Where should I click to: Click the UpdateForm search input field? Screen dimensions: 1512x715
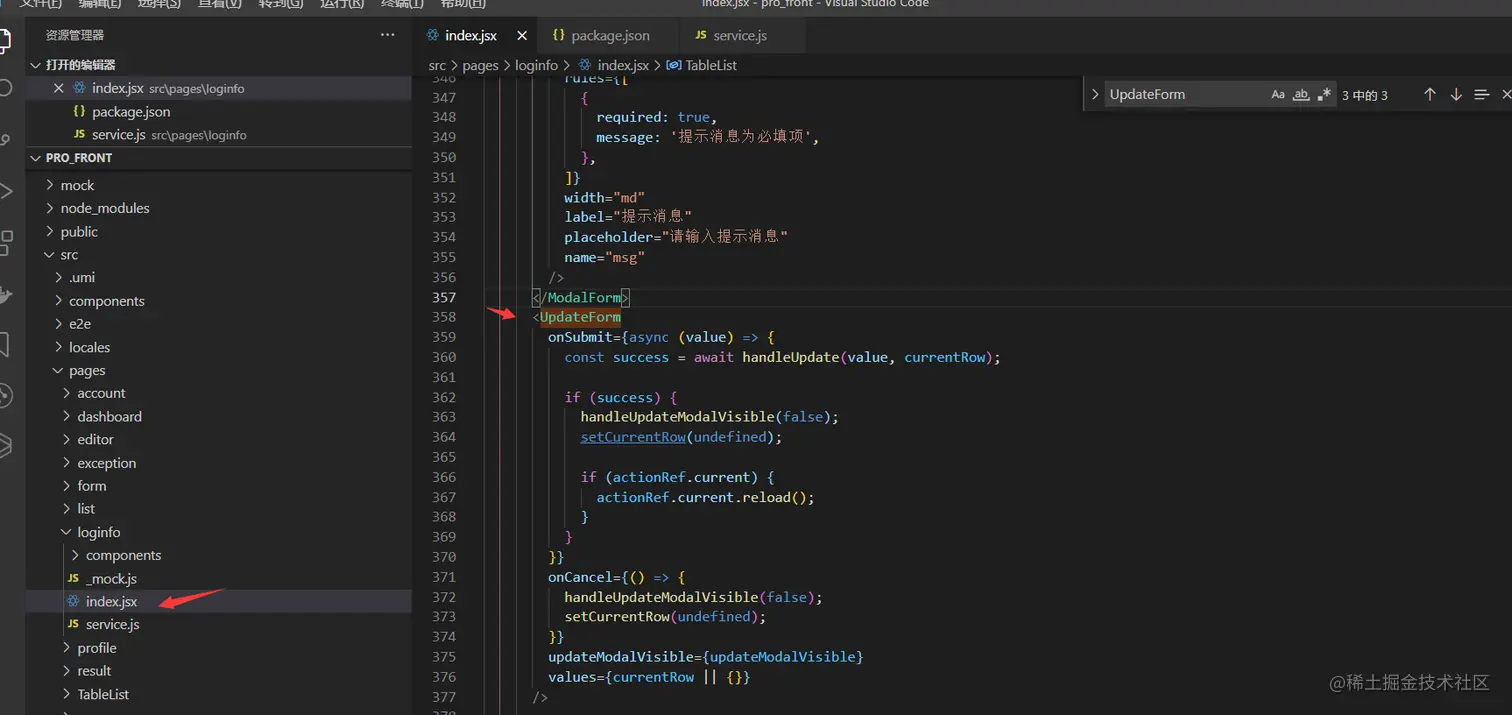tap(1185, 94)
